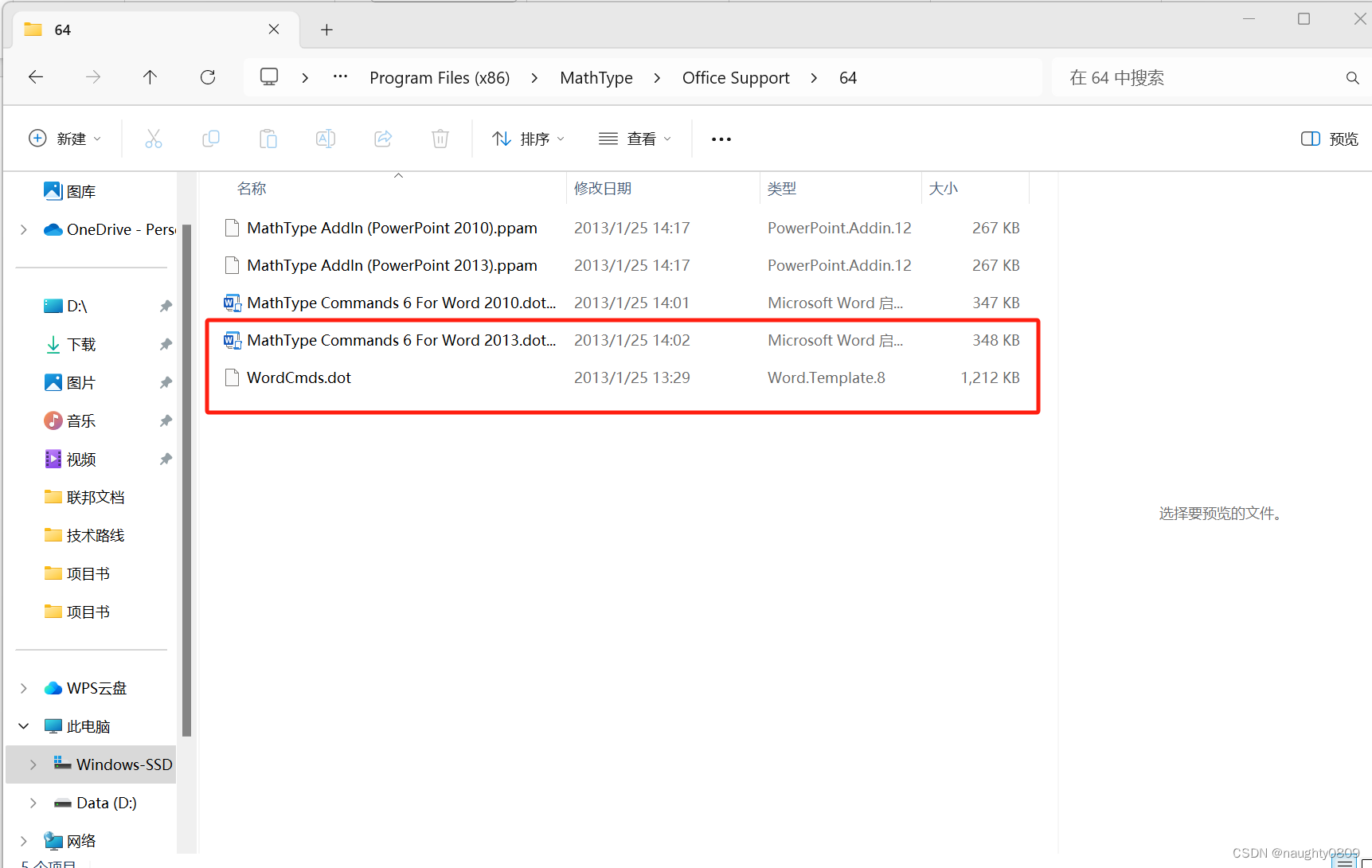This screenshot has width=1372, height=868.
Task: Refresh the current folder view
Action: 208,77
